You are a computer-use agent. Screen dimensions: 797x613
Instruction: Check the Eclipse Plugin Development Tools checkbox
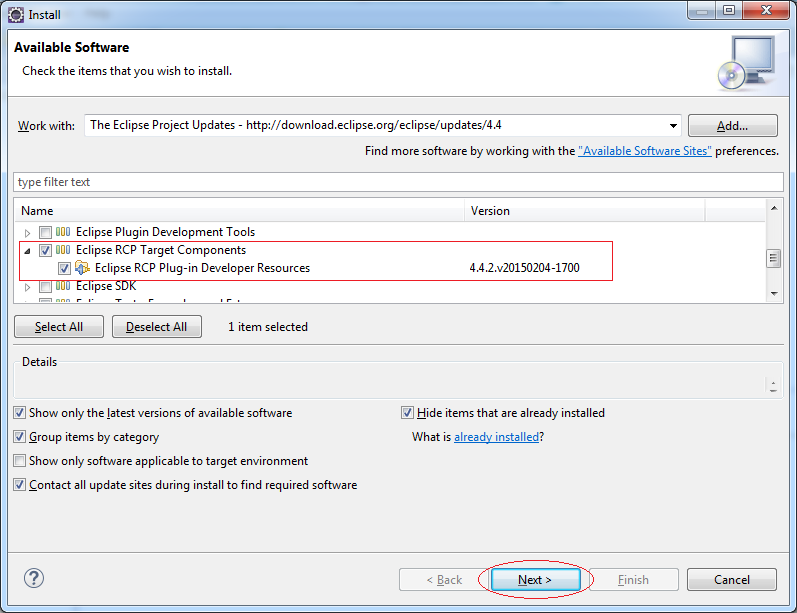(x=45, y=233)
